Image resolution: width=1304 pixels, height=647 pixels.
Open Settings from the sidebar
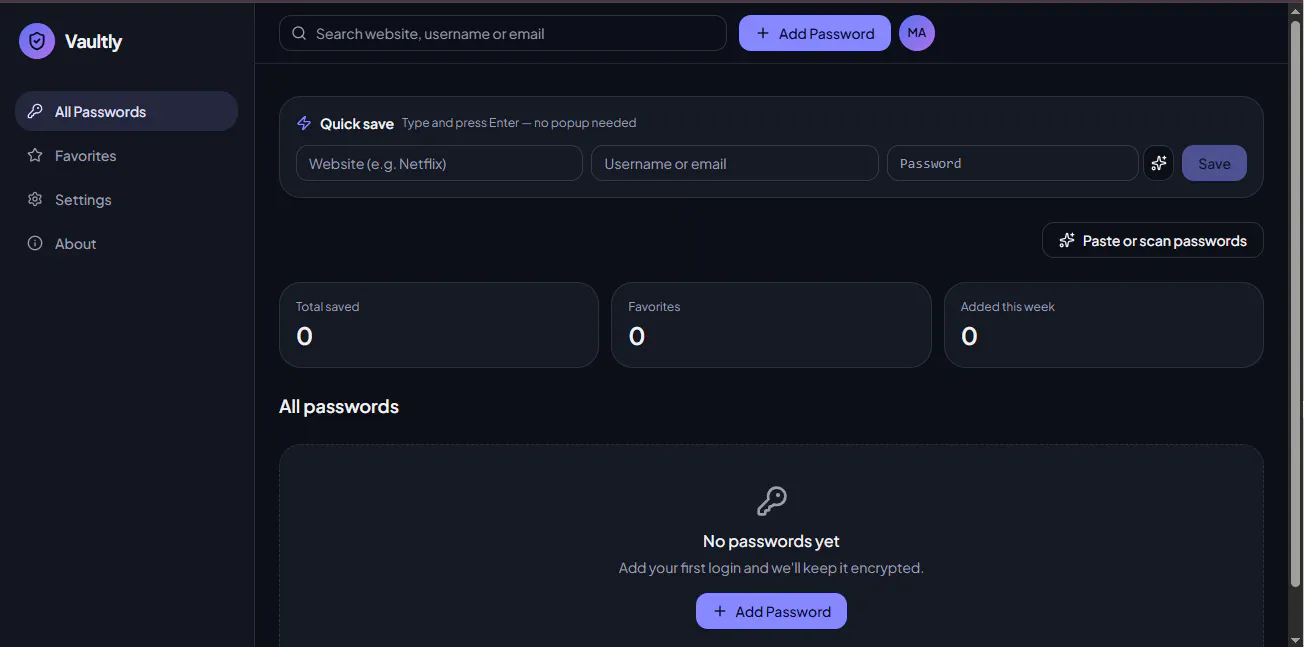tap(126, 199)
